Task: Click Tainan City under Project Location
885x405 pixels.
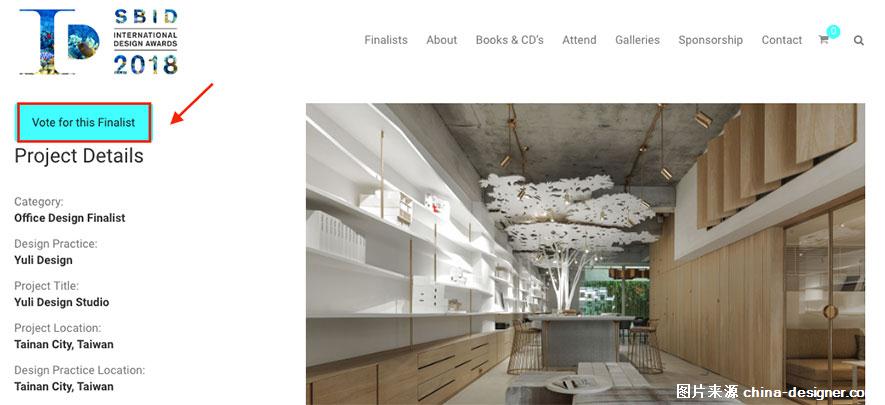Action: [x=64, y=344]
